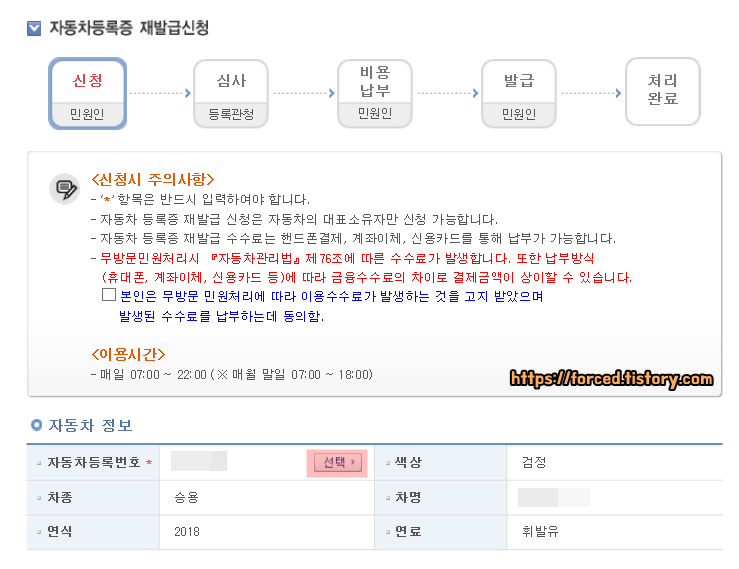Viewport: 739px width, 569px height.
Task: Select the 신청 step box
Action: coord(88,93)
